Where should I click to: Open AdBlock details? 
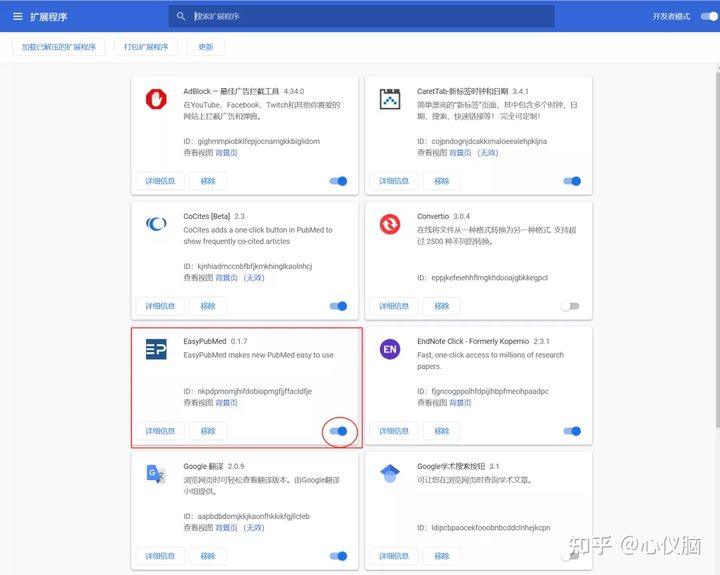pyautogui.click(x=160, y=181)
